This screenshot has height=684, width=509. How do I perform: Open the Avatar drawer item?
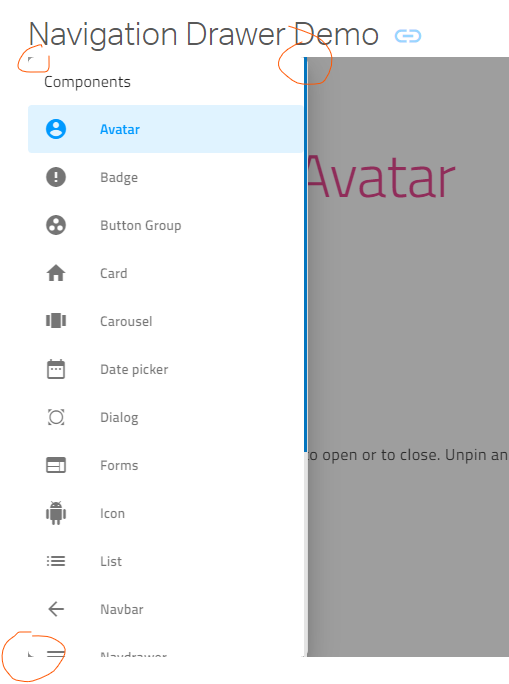coord(166,129)
